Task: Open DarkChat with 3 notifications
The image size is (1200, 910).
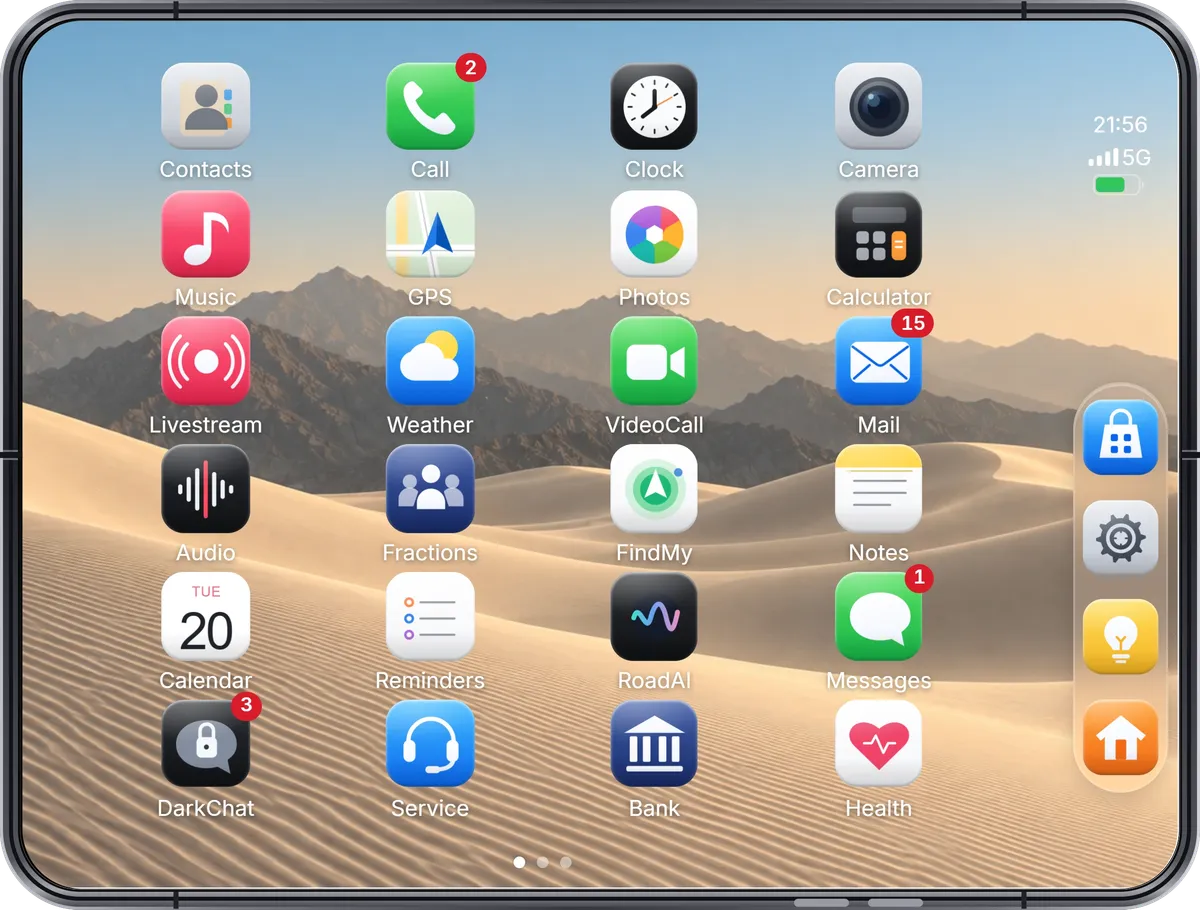Action: point(205,744)
